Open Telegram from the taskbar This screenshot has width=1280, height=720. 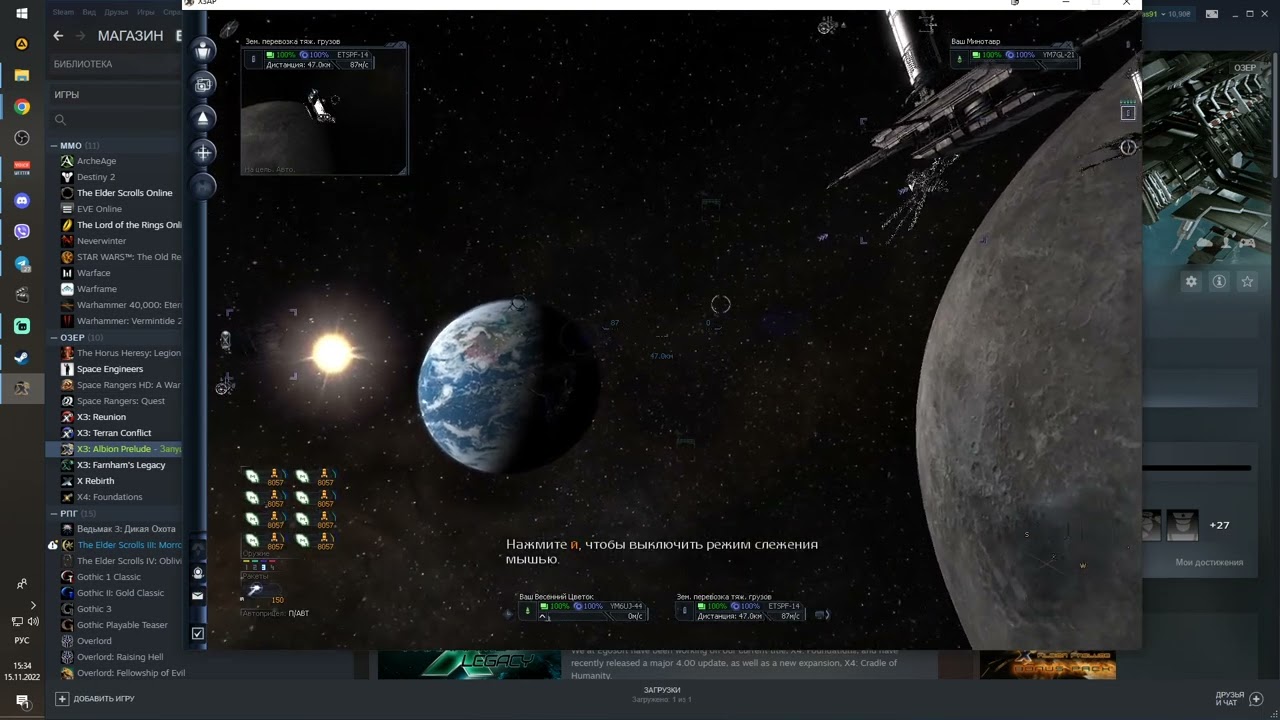pos(22,264)
